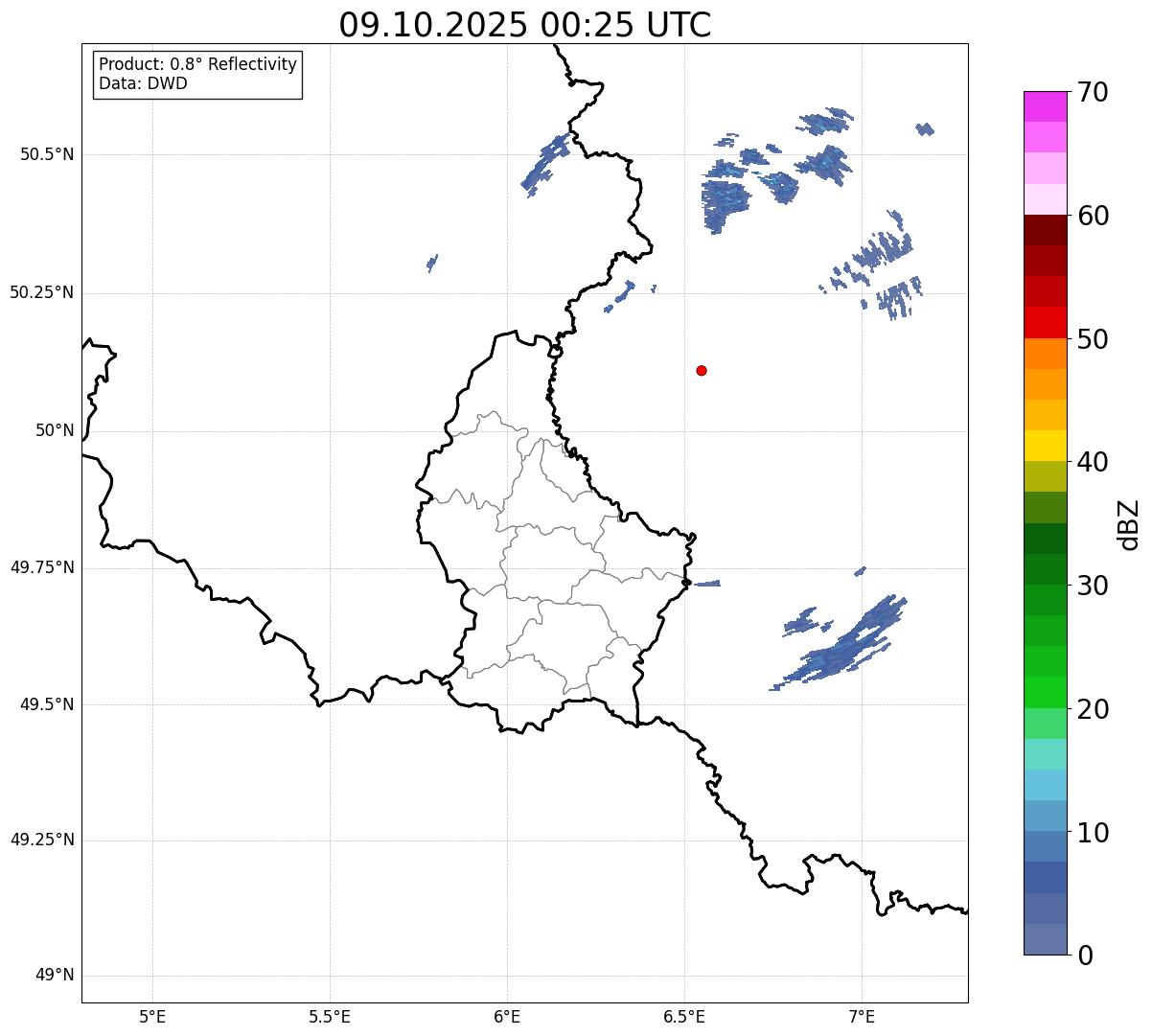The image size is (1152, 1036).
Task: Pick the dark maroon swatch just below 60 dBZ
Action: click(x=1046, y=230)
